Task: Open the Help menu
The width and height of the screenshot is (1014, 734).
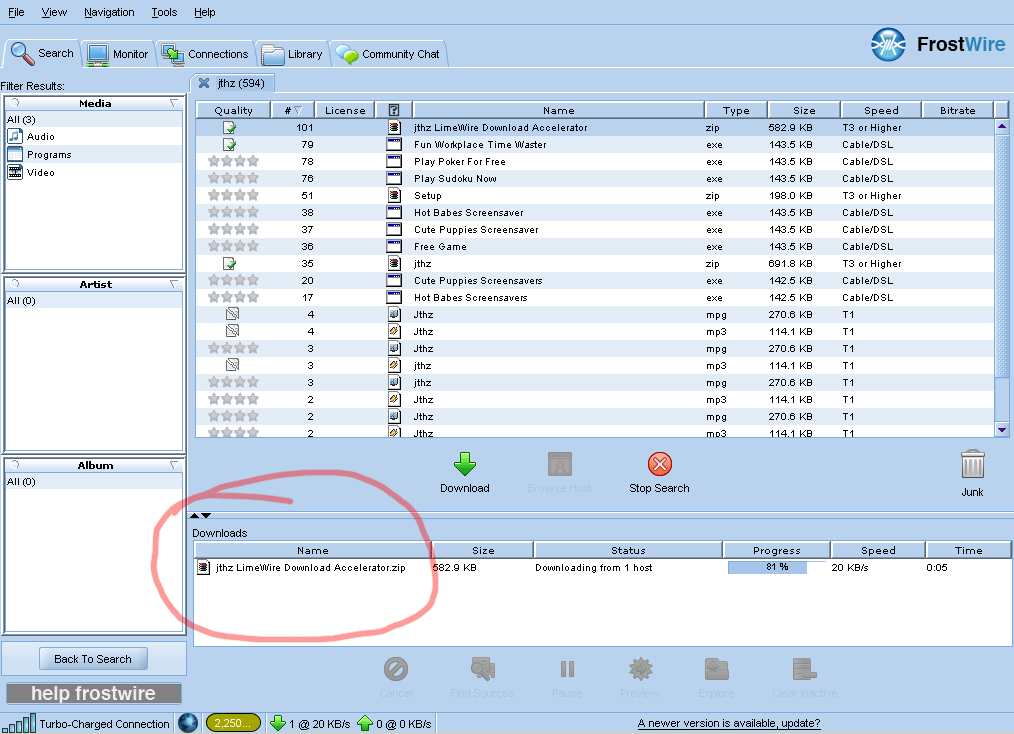Action: click(205, 12)
